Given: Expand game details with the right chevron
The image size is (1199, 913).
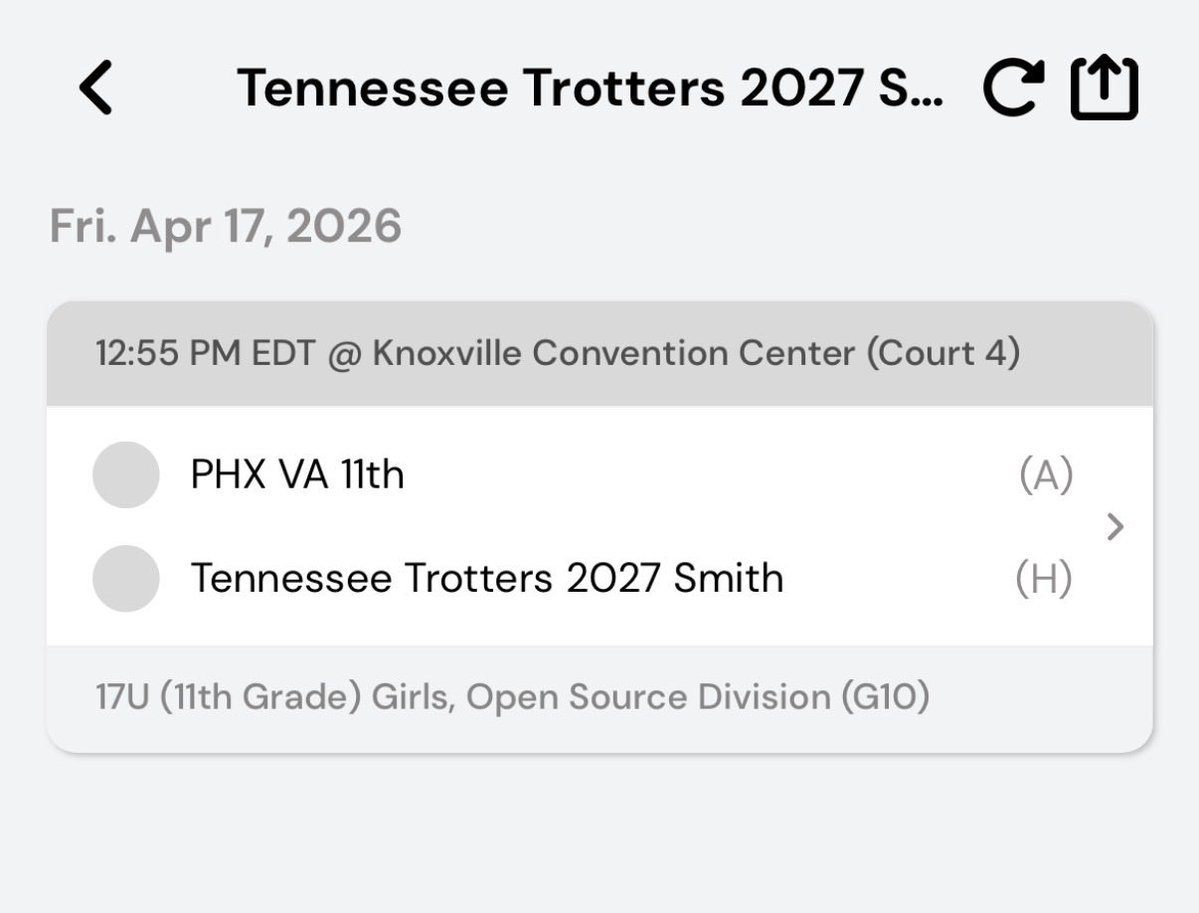Looking at the screenshot, I should pyautogui.click(x=1116, y=527).
